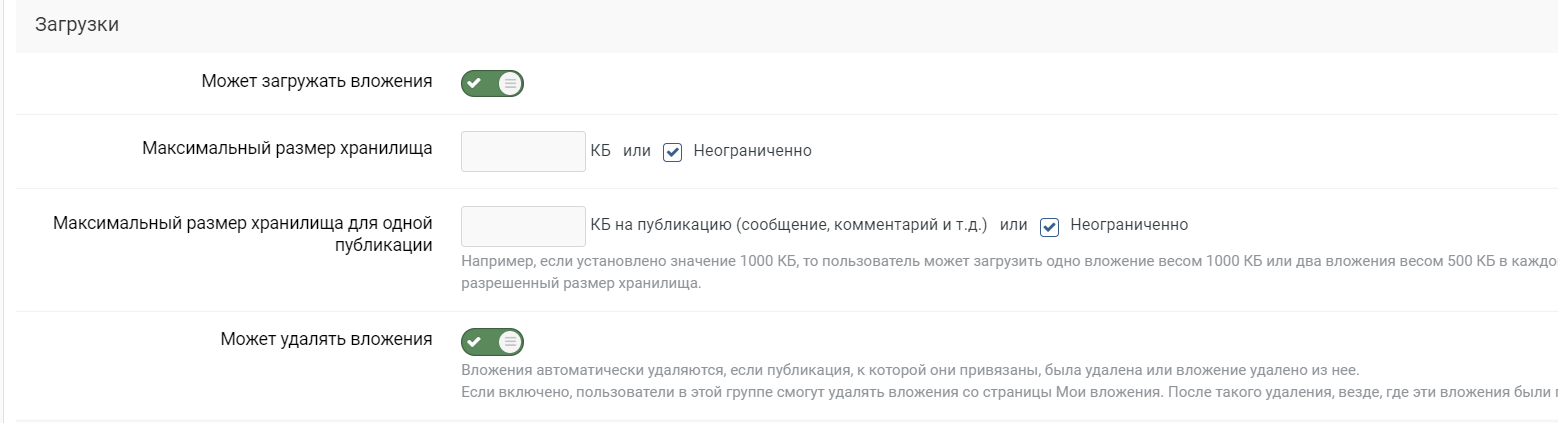The width and height of the screenshot is (1558, 423).
Task: Click the grip handle on delete attachments toggle
Action: pyautogui.click(x=510, y=342)
